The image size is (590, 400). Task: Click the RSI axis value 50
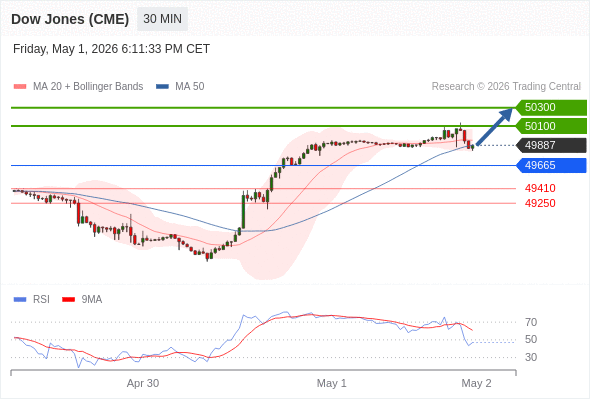[531, 339]
